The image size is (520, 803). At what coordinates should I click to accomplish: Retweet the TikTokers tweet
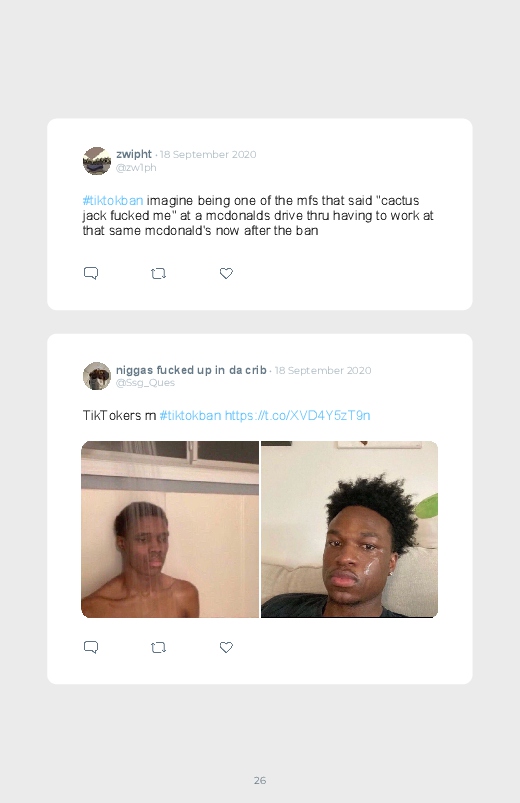pyautogui.click(x=158, y=647)
